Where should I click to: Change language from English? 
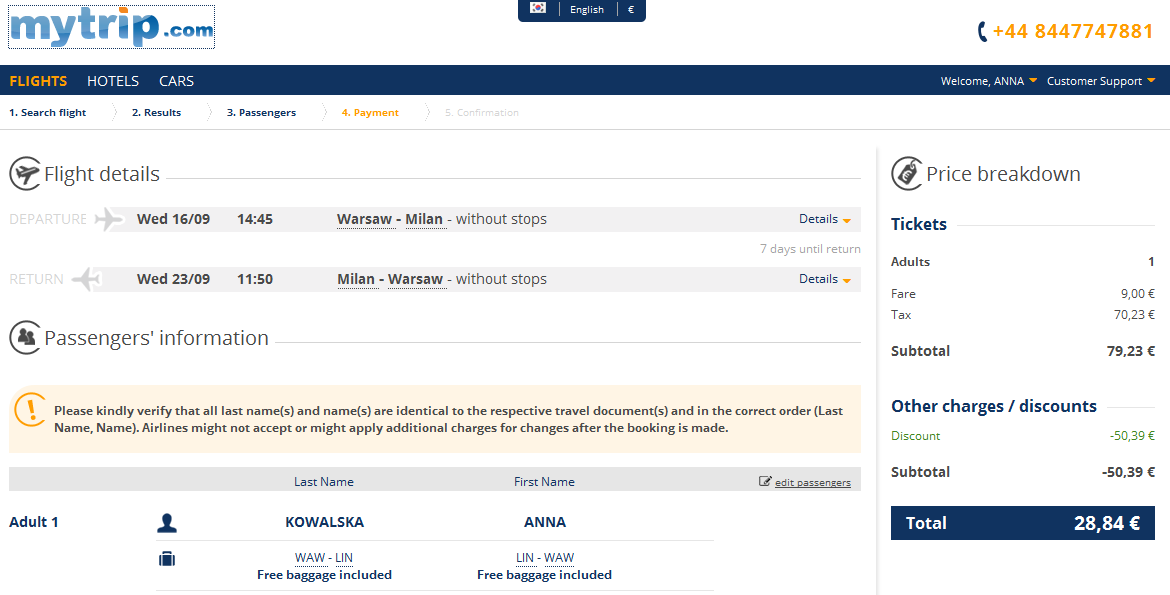586,10
